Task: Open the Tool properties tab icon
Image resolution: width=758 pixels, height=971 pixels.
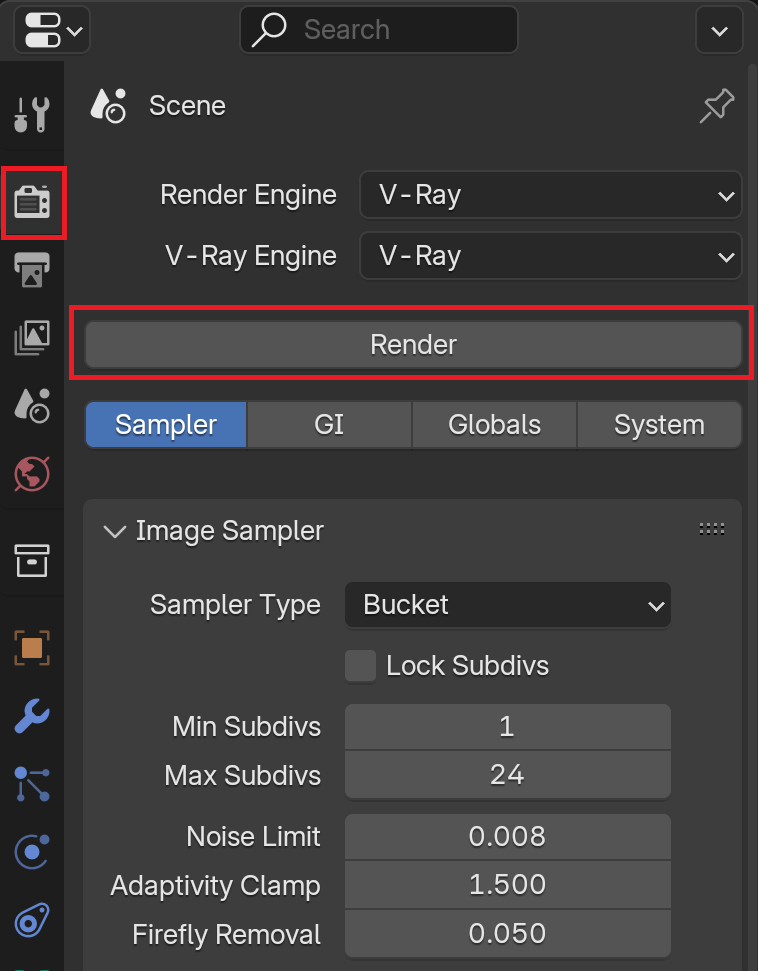Action: pos(32,115)
